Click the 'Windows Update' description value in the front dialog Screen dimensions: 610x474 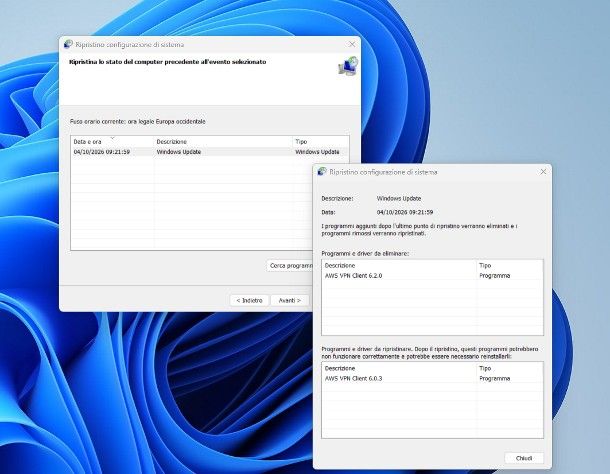pos(399,198)
